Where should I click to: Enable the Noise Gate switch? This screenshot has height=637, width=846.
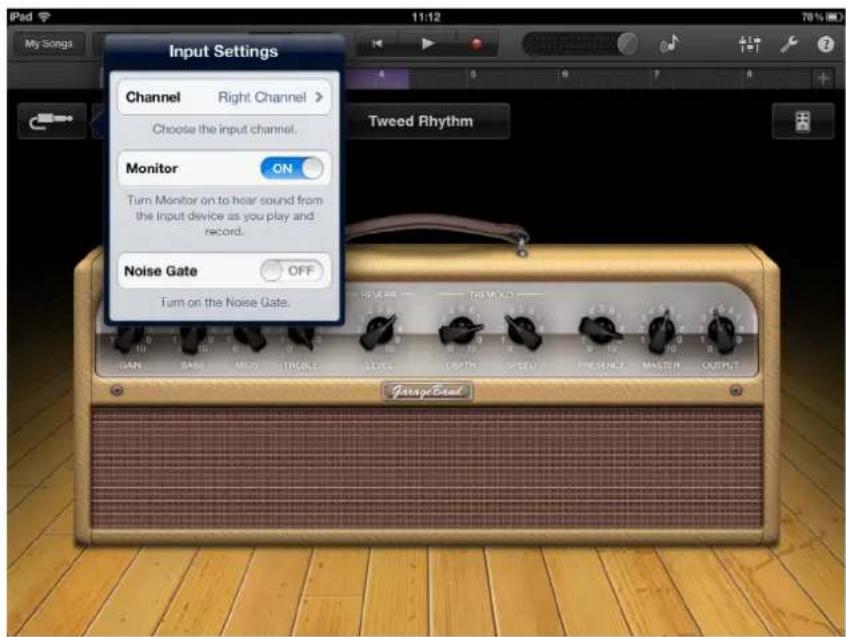click(292, 271)
